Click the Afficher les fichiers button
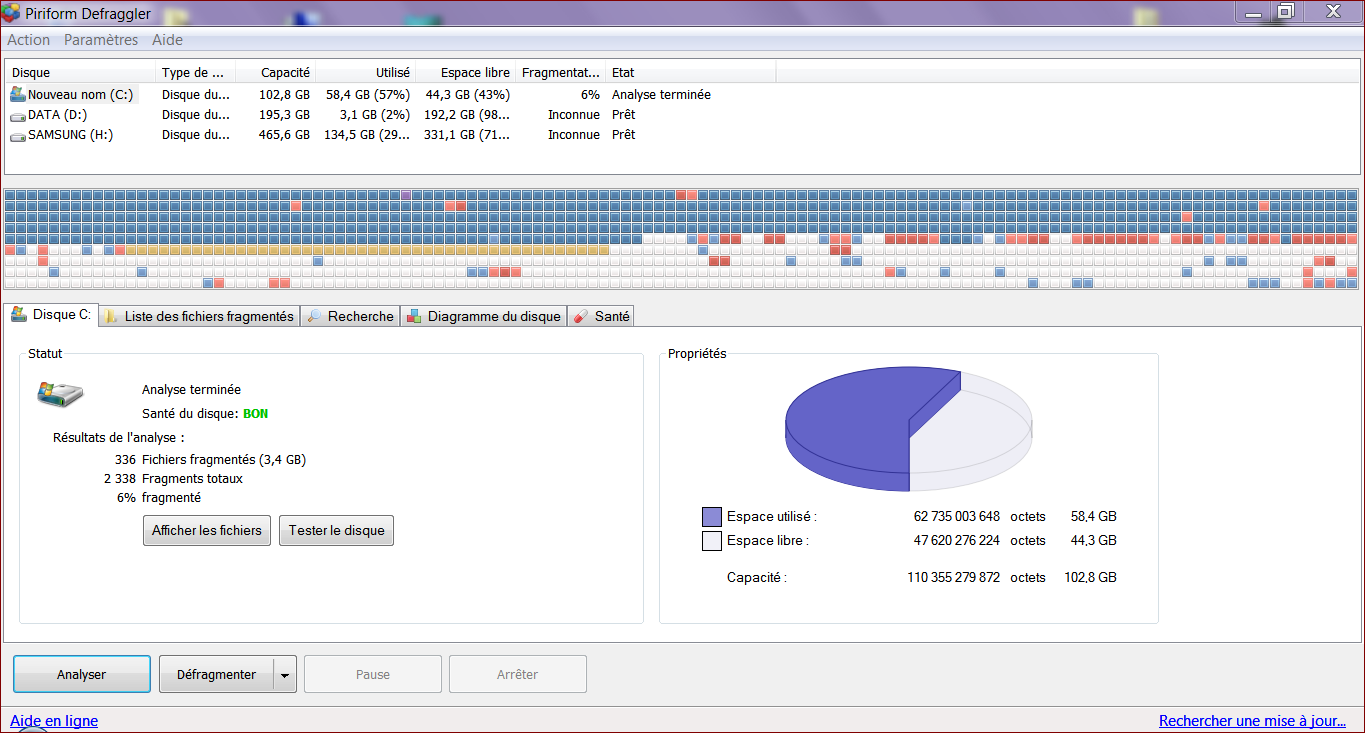This screenshot has height=733, width=1365. [x=207, y=530]
